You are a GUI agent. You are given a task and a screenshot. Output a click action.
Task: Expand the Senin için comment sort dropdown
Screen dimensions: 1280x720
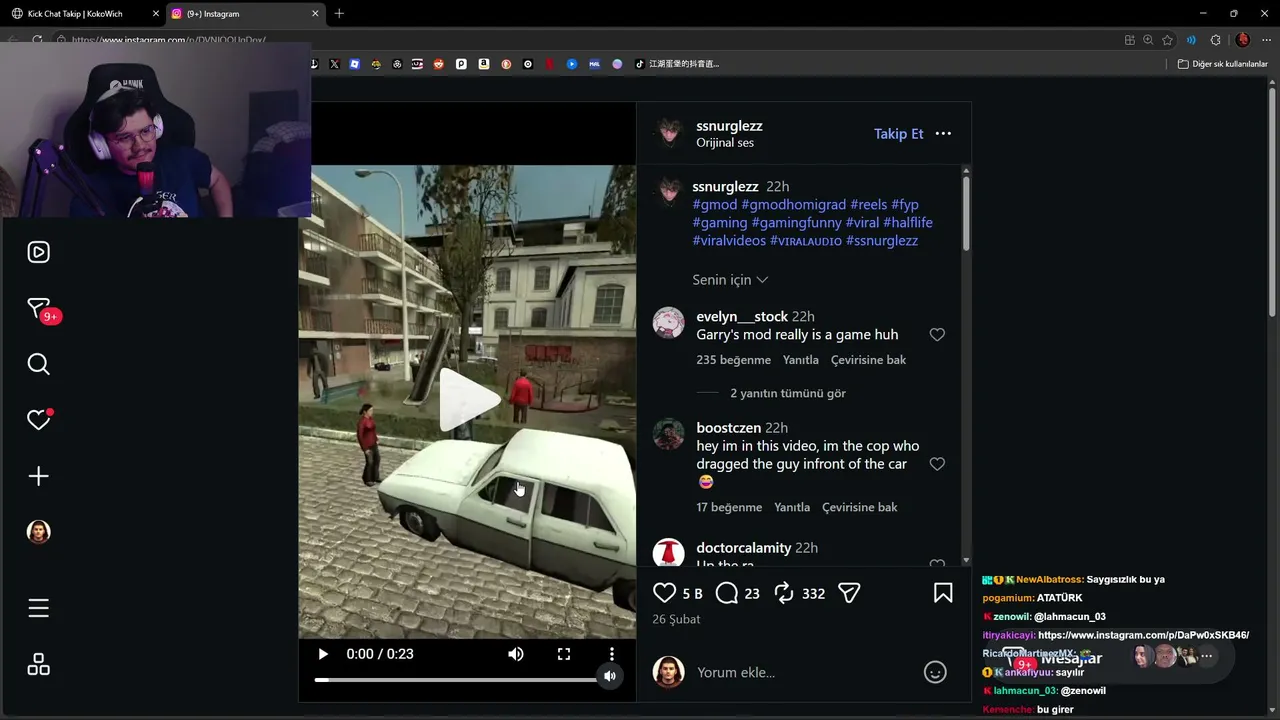pos(730,280)
